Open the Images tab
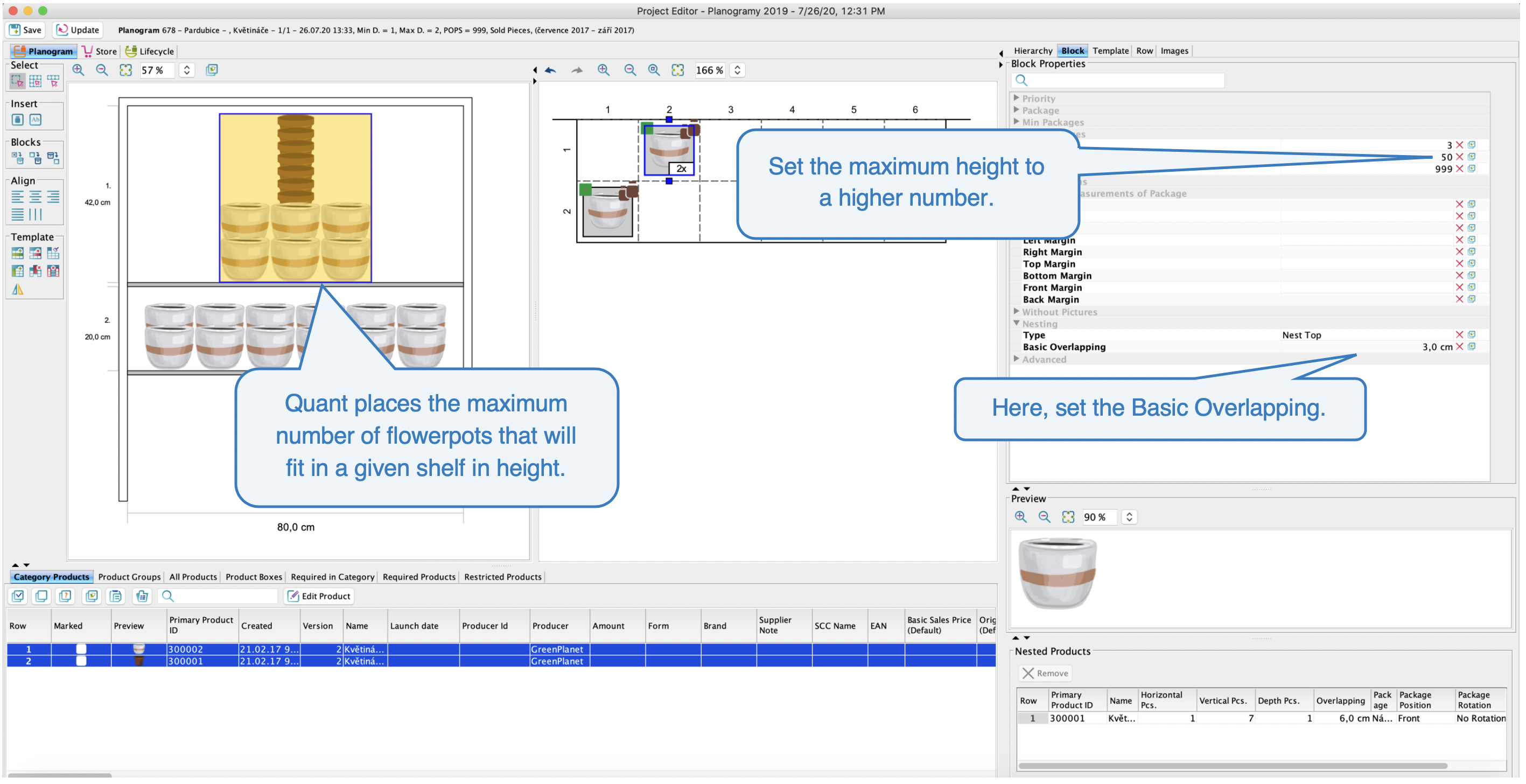Screen dimensions: 1526x784 1174,51
